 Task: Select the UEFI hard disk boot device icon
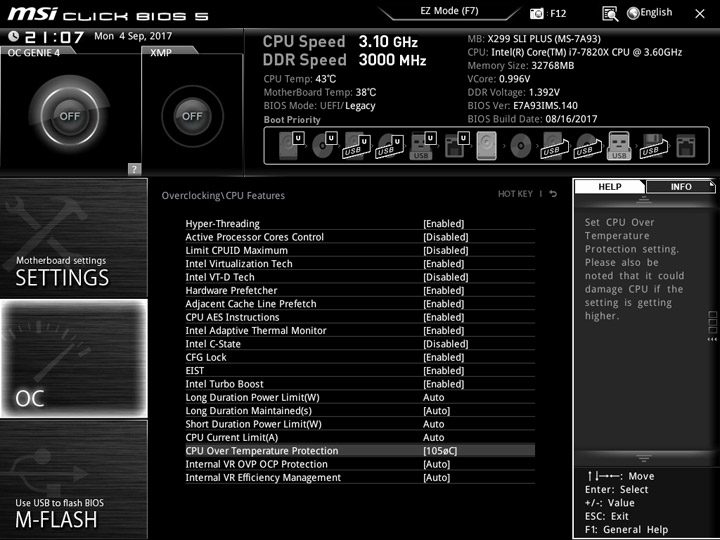(291, 146)
